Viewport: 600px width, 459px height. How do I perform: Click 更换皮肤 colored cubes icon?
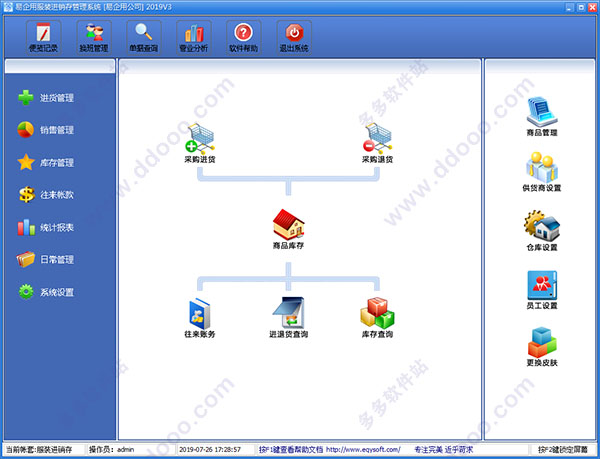[542, 343]
